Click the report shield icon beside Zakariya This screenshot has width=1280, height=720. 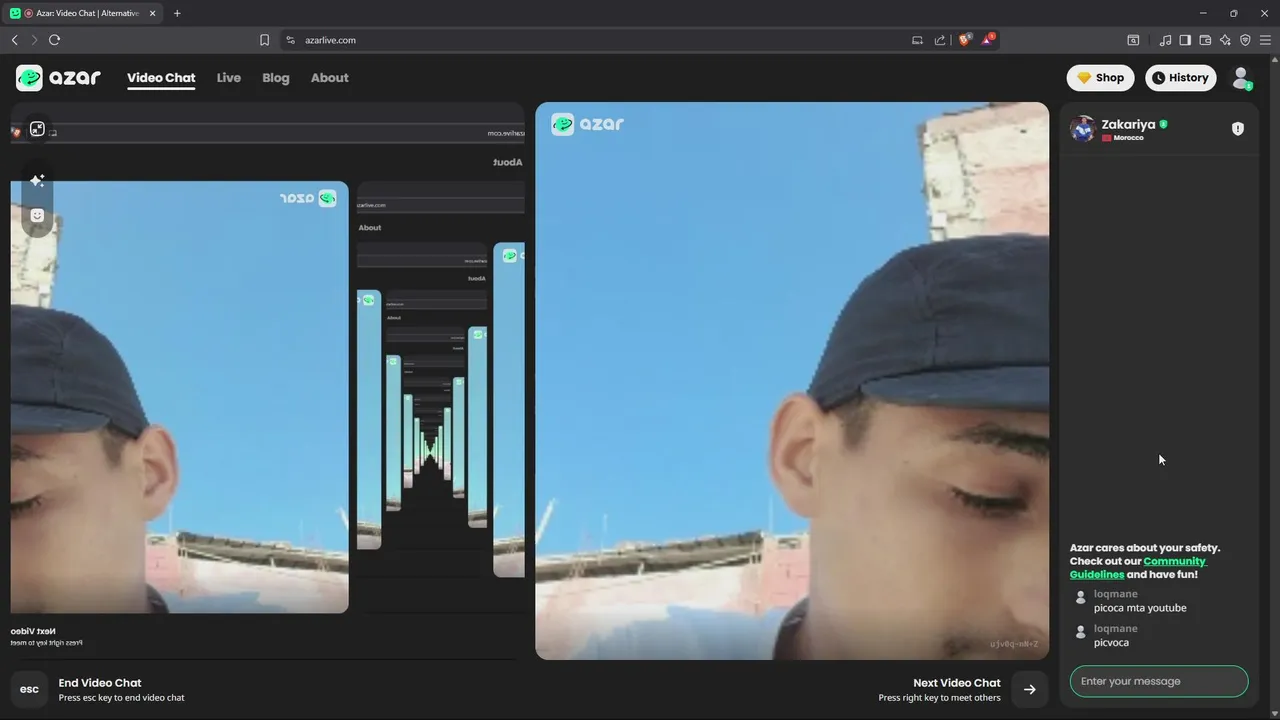coord(1238,129)
